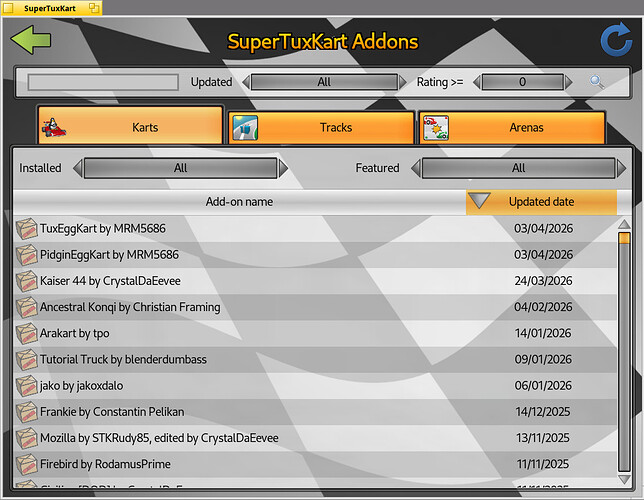This screenshot has width=644, height=500.
Task: Open the Updated All selector
Action: [324, 82]
